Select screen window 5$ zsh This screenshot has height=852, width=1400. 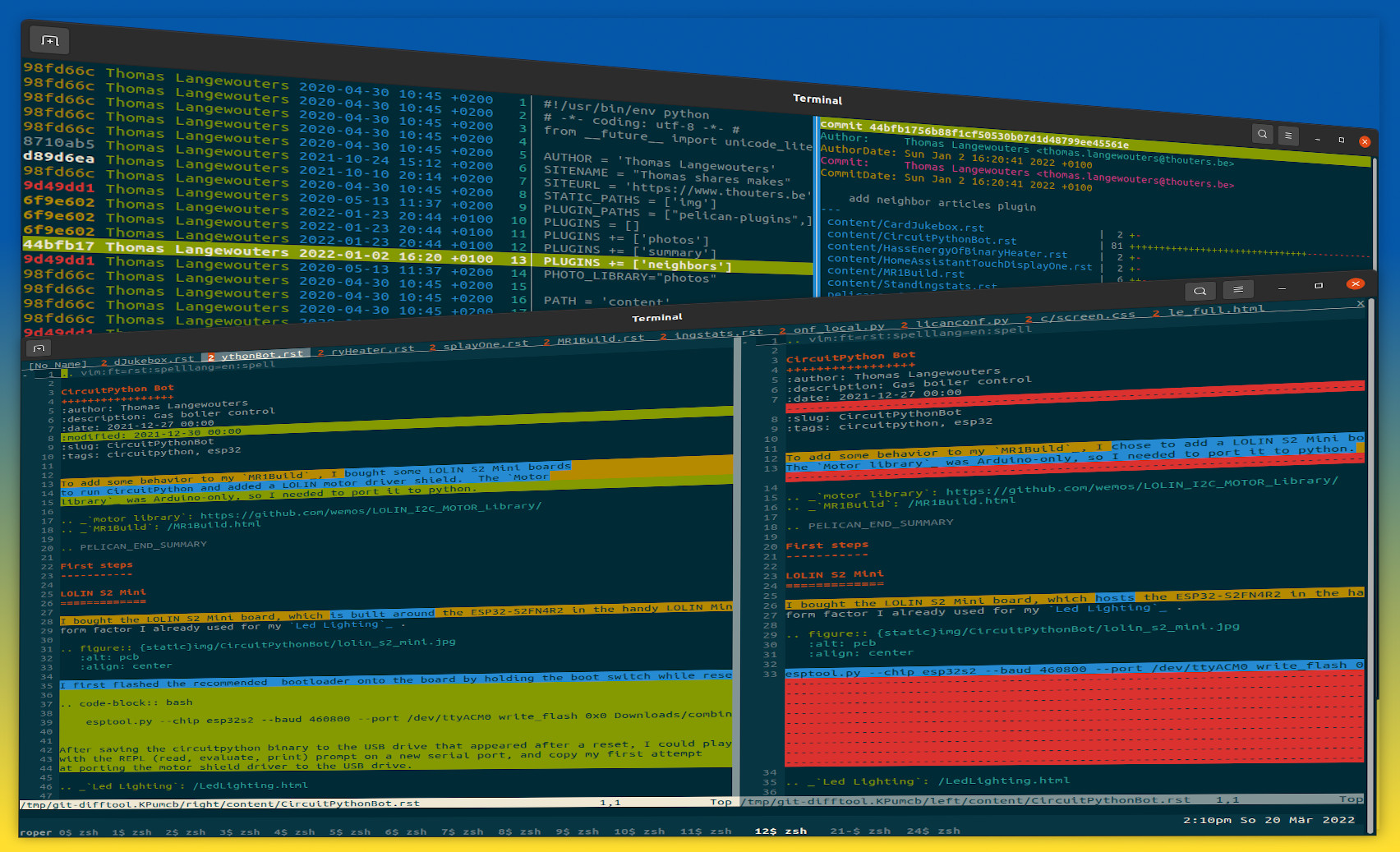pos(349,831)
